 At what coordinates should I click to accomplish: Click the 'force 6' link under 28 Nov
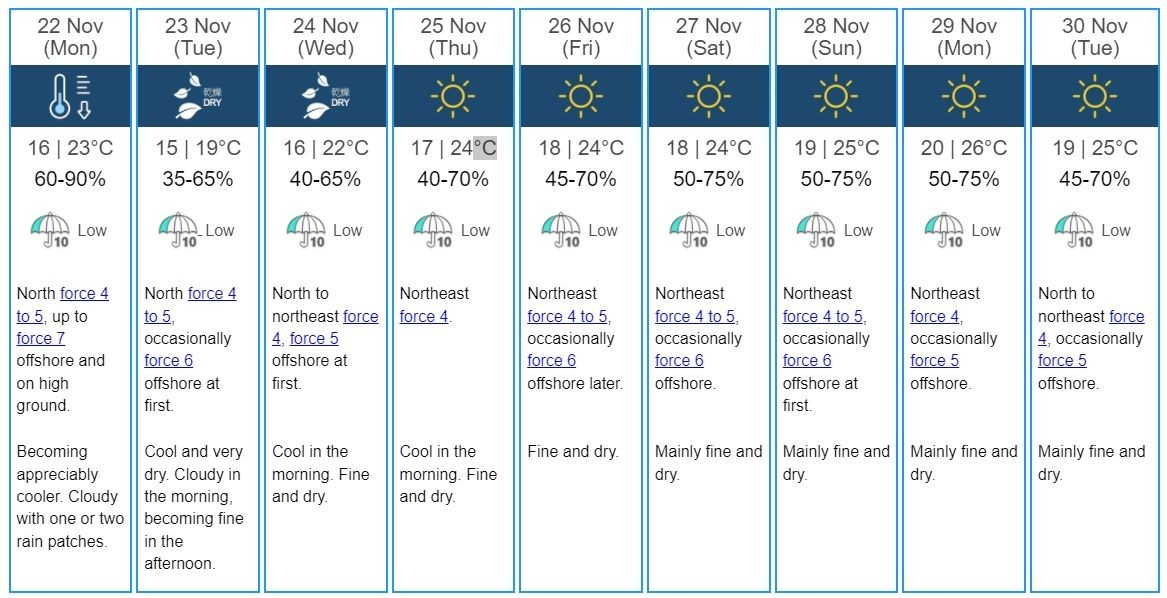[807, 360]
